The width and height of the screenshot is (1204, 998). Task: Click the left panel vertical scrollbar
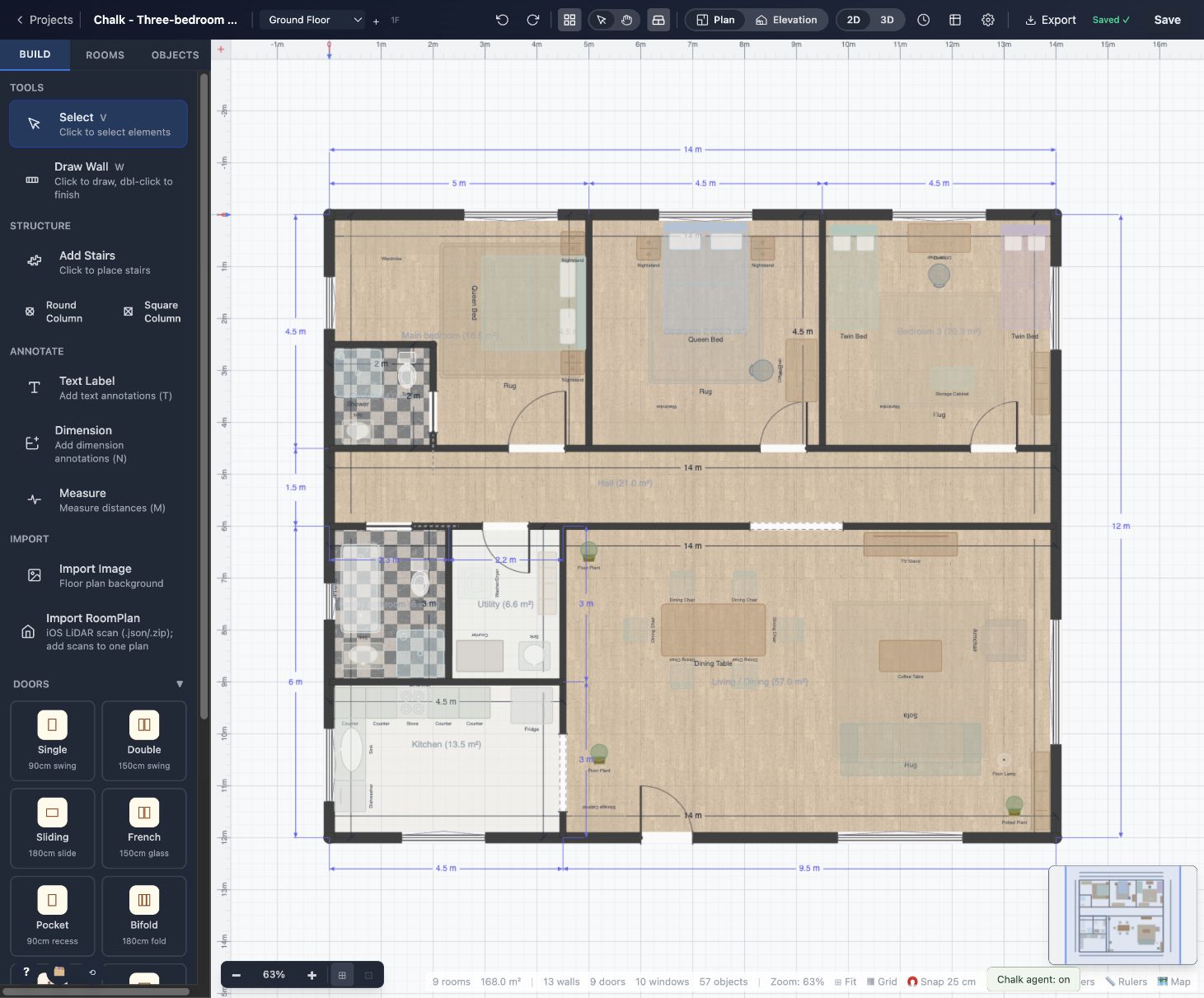(204, 396)
